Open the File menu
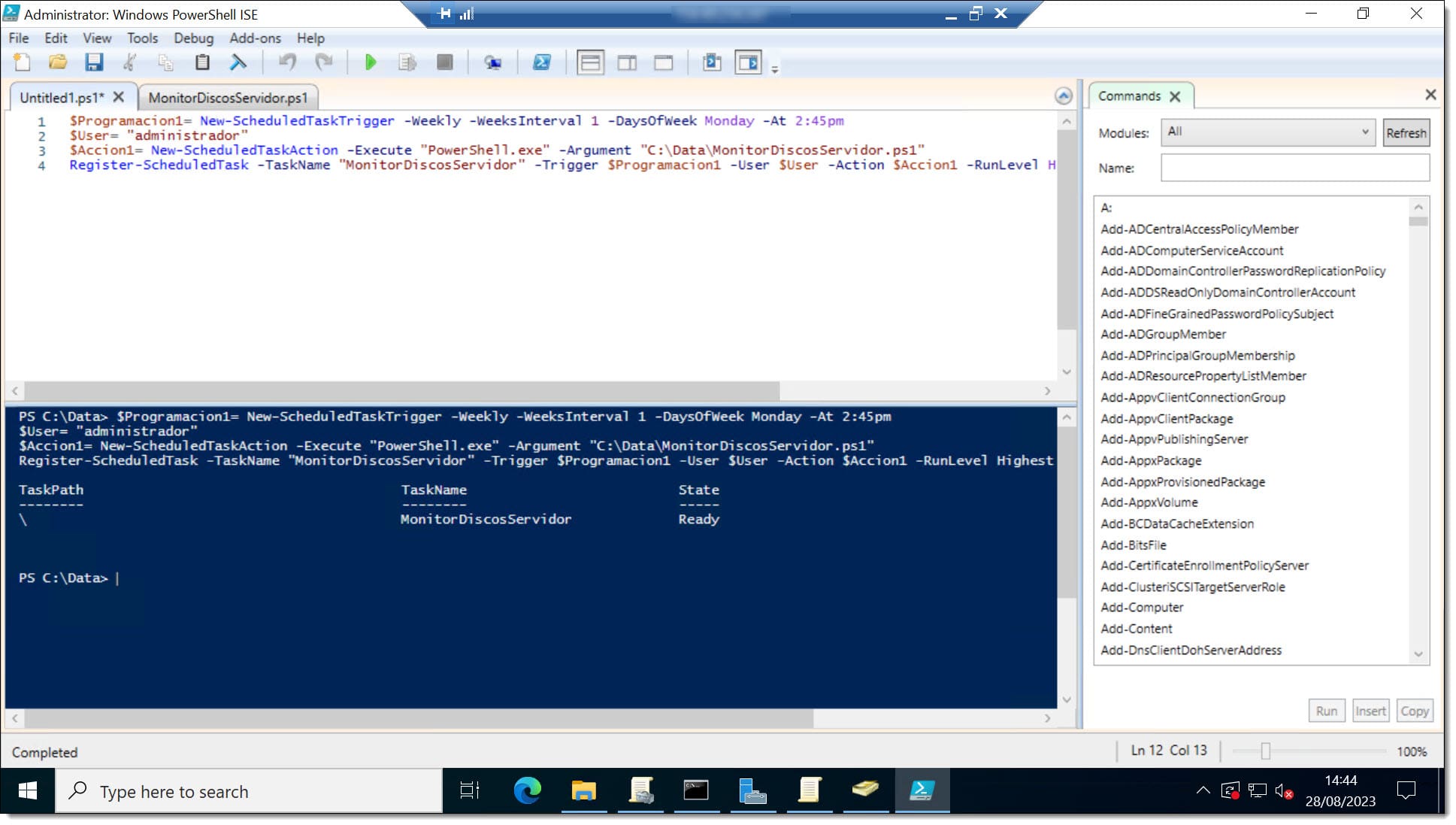Screen dimensions: 1456x825 17,38
